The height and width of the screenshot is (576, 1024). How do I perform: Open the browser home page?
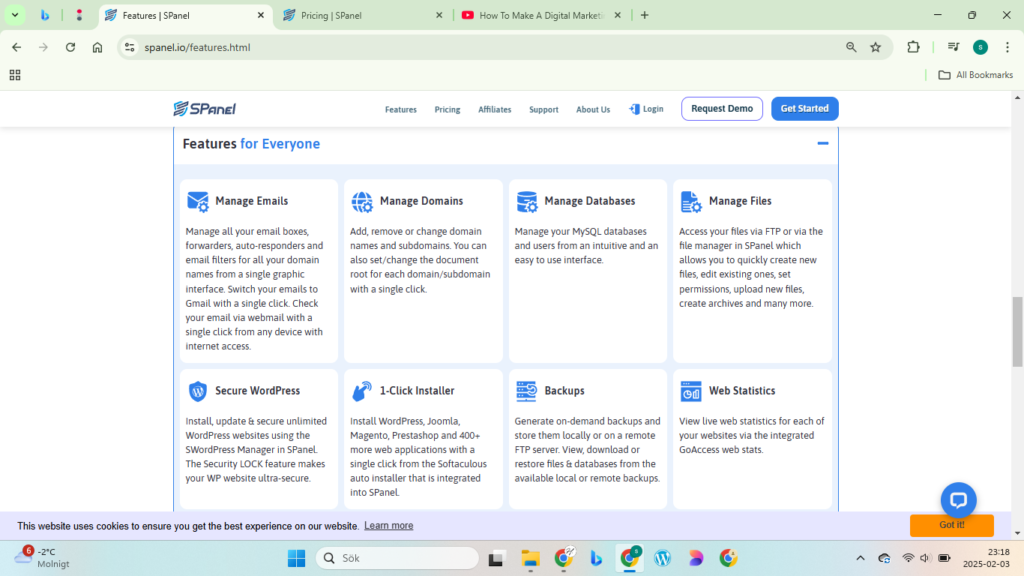[97, 47]
